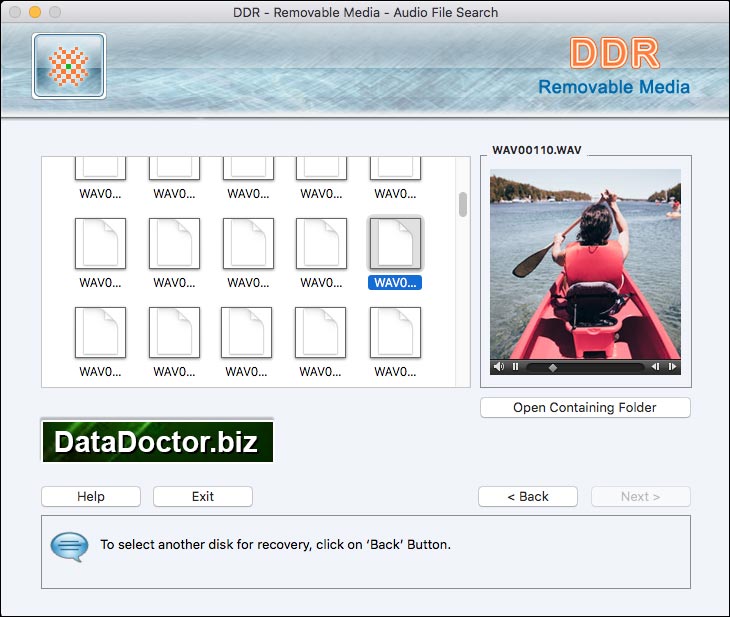Pause the preview playback
The width and height of the screenshot is (730, 617).
tap(516, 367)
